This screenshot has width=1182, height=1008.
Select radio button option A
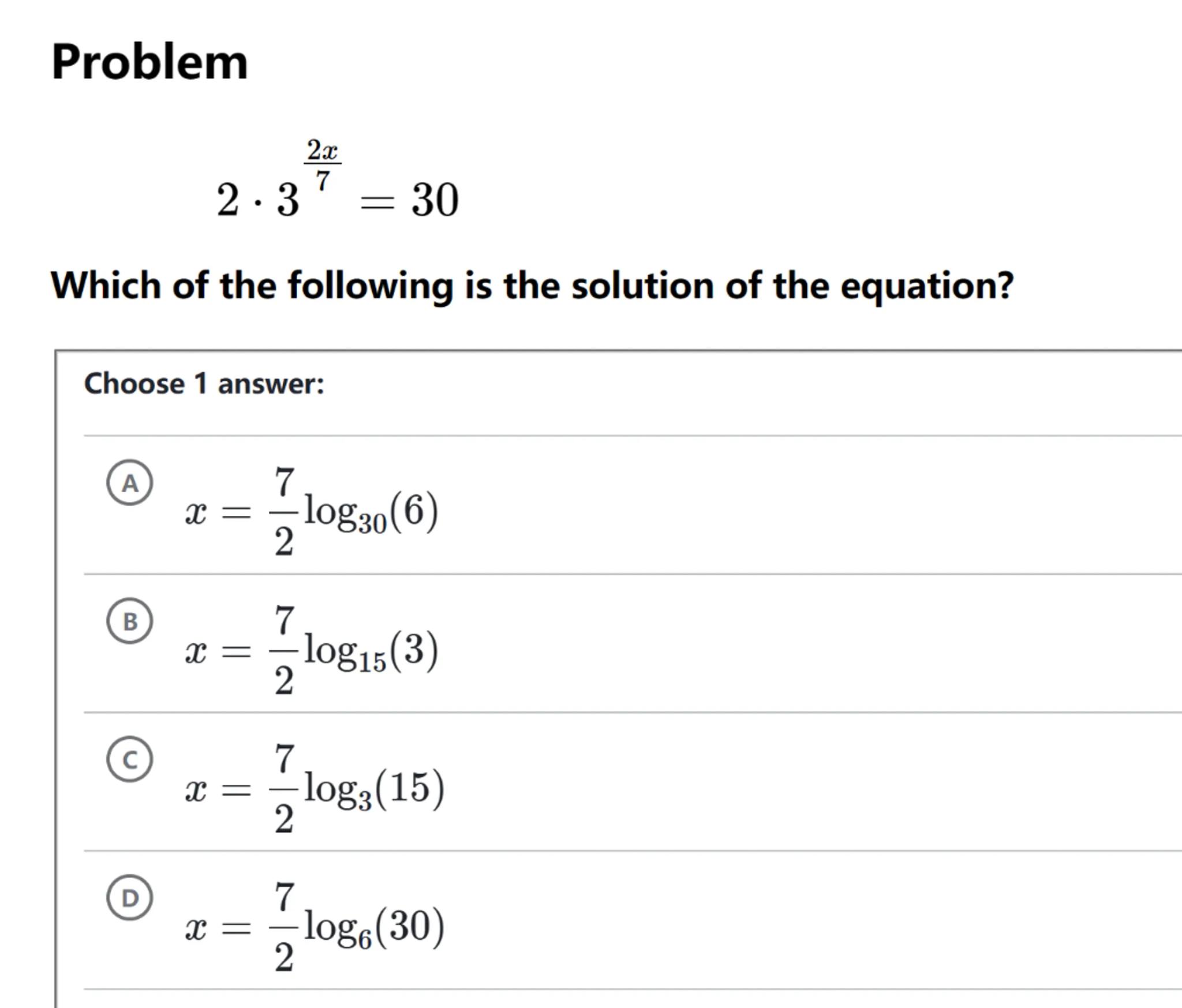(130, 482)
